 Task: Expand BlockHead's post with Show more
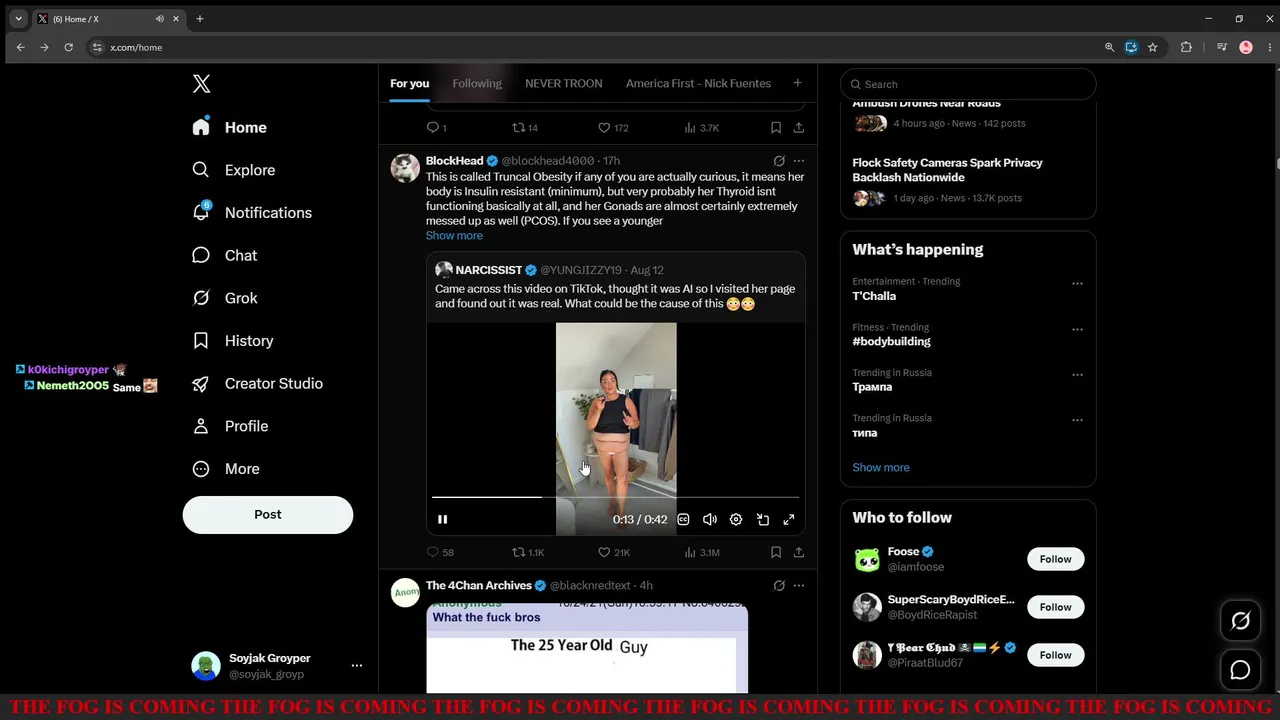click(x=454, y=236)
